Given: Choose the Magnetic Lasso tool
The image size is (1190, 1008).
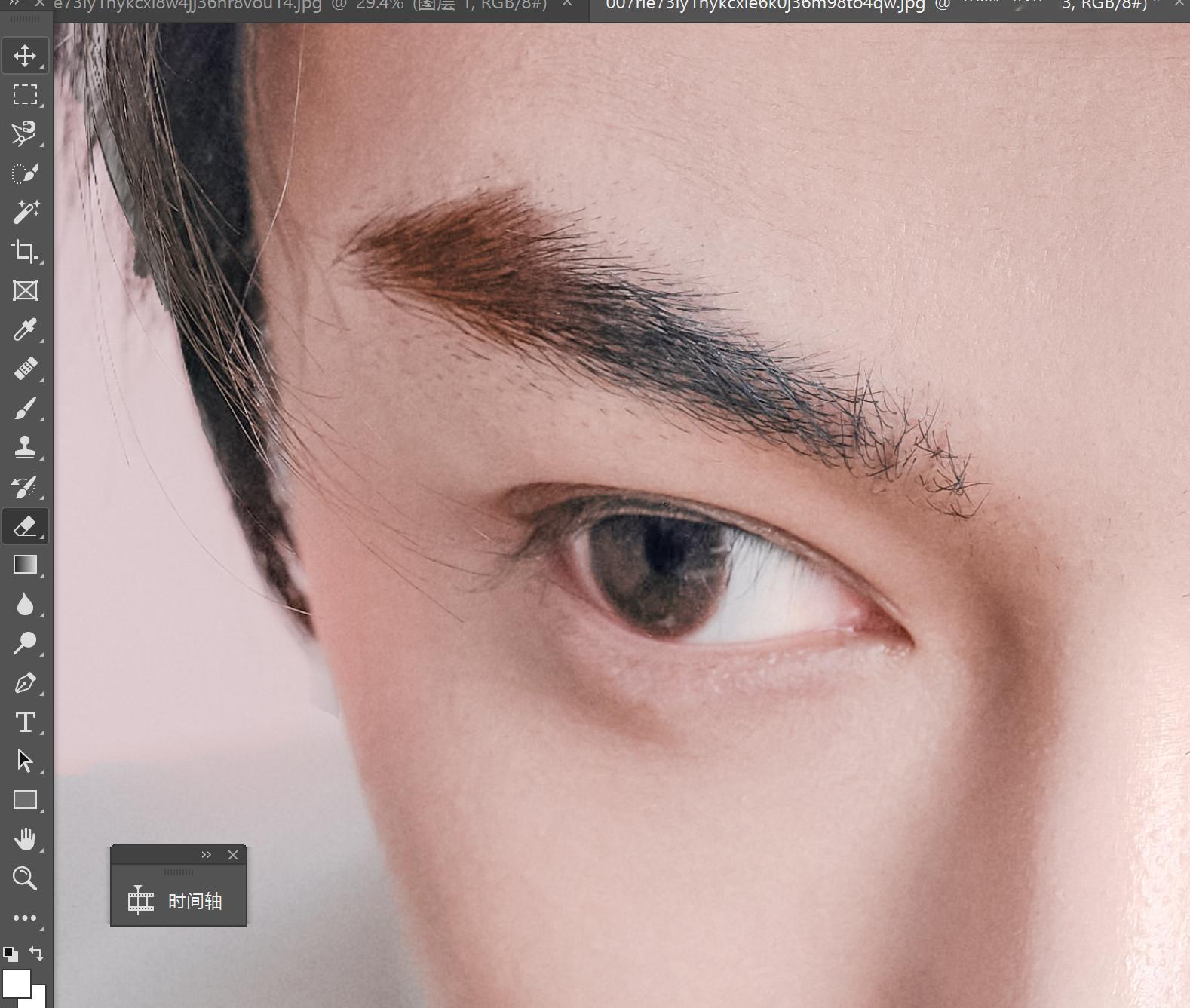Looking at the screenshot, I should 25,133.
